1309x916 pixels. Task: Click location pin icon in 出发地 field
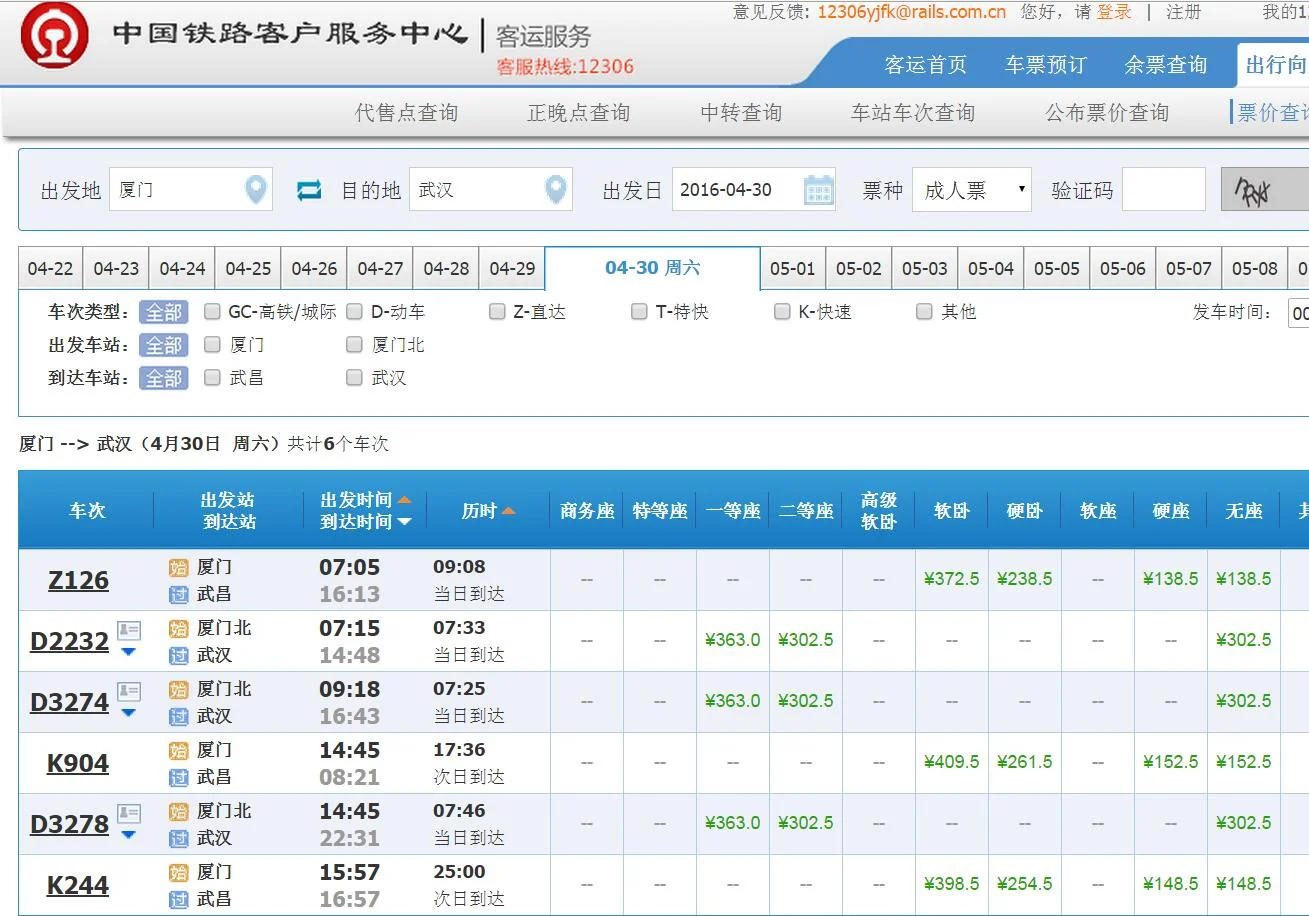257,189
